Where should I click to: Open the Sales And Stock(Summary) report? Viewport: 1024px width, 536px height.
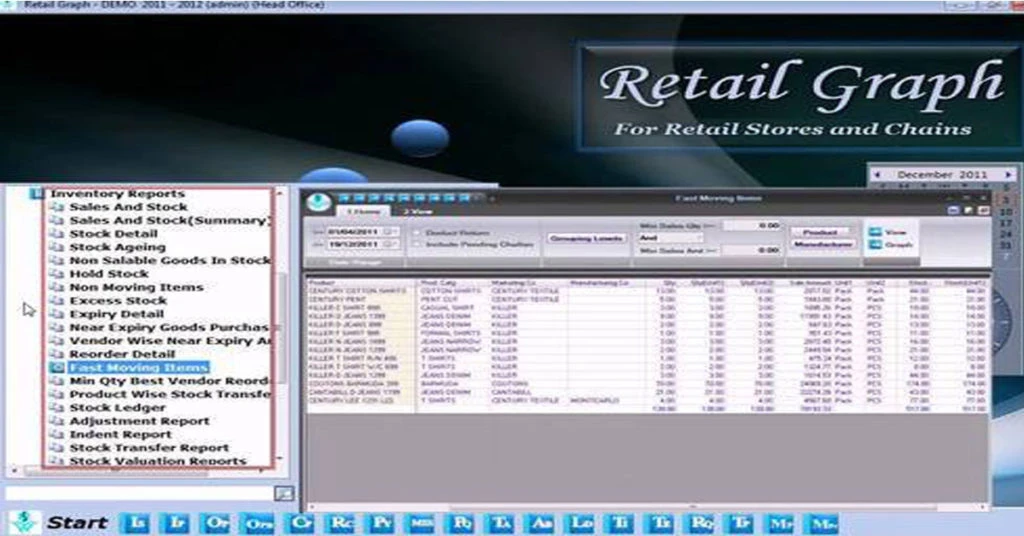[x=170, y=221]
